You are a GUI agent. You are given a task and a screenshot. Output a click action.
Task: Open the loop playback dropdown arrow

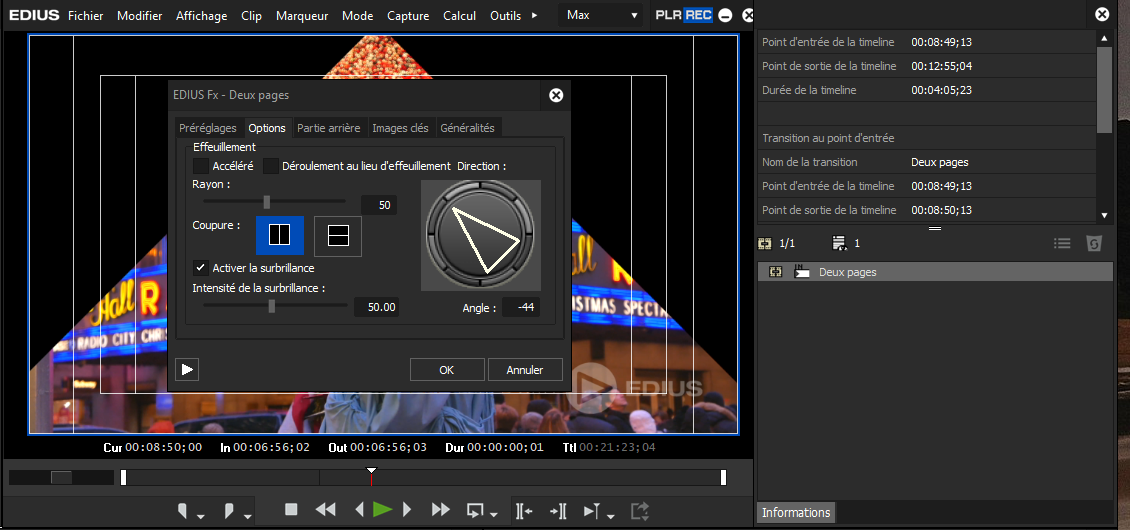pyautogui.click(x=496, y=516)
